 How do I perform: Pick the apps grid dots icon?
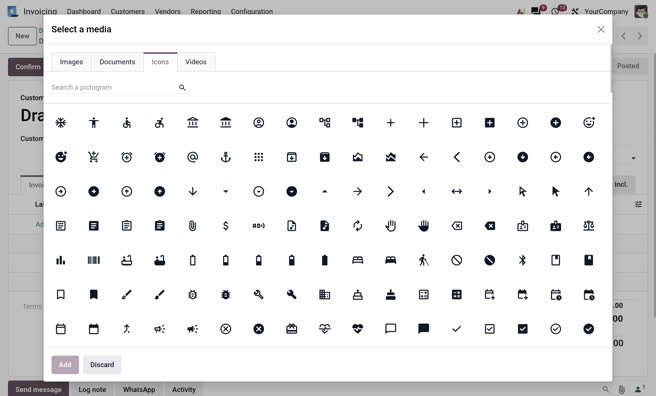pyautogui.click(x=259, y=157)
